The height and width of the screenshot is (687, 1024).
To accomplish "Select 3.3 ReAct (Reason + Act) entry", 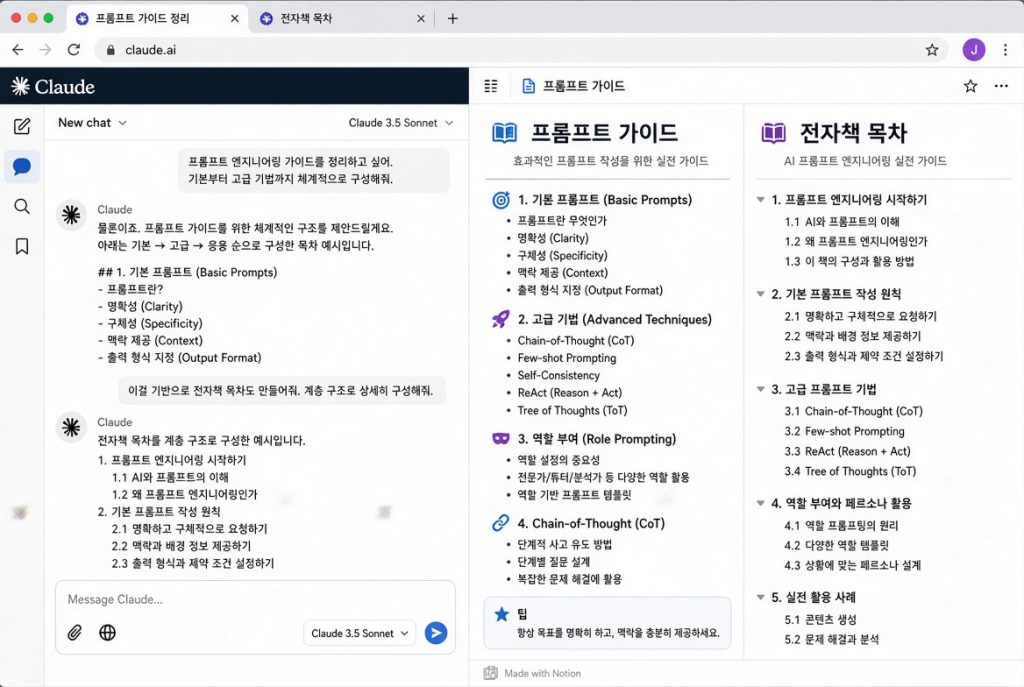I will [x=847, y=451].
